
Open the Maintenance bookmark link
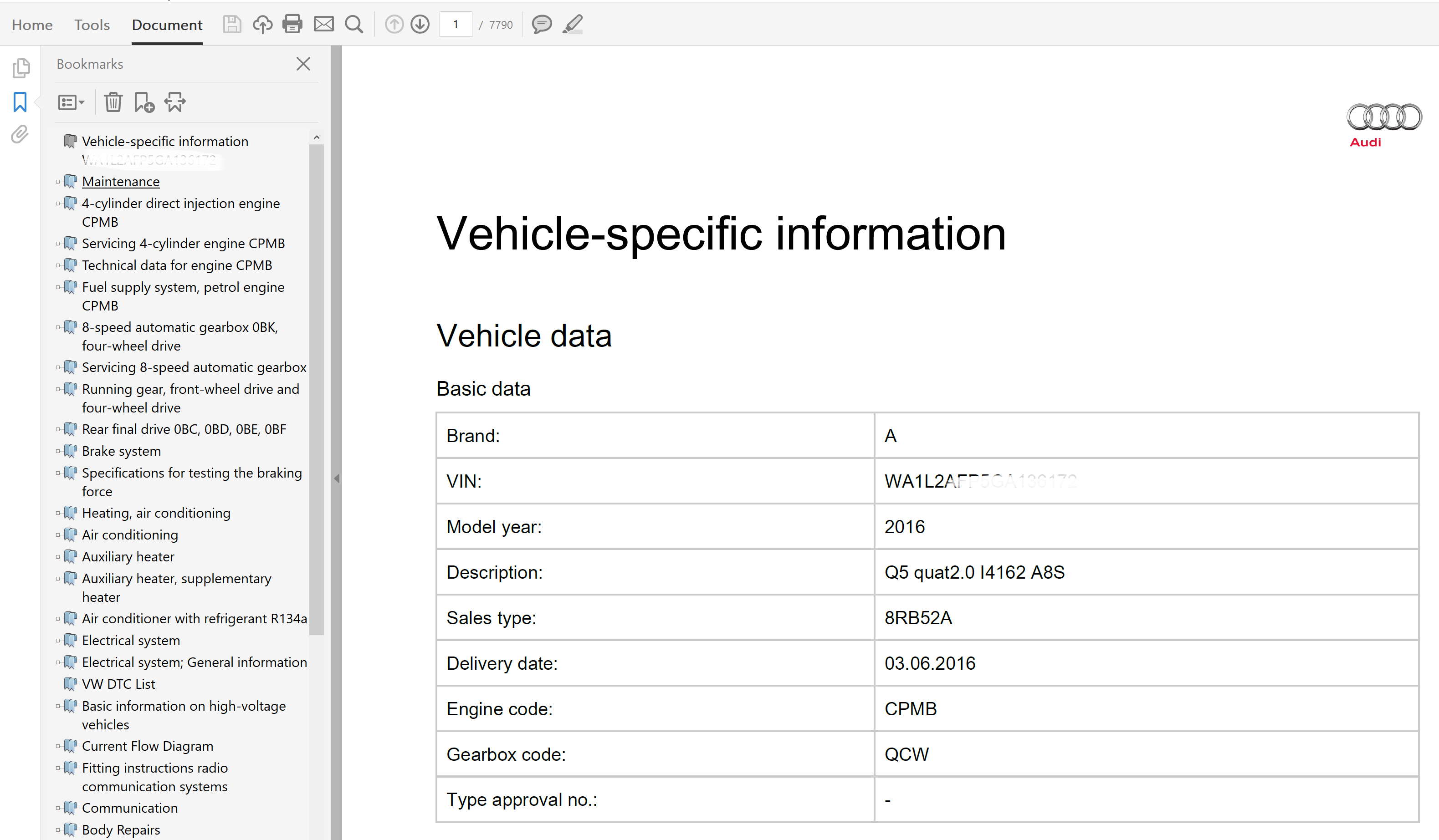click(x=121, y=182)
